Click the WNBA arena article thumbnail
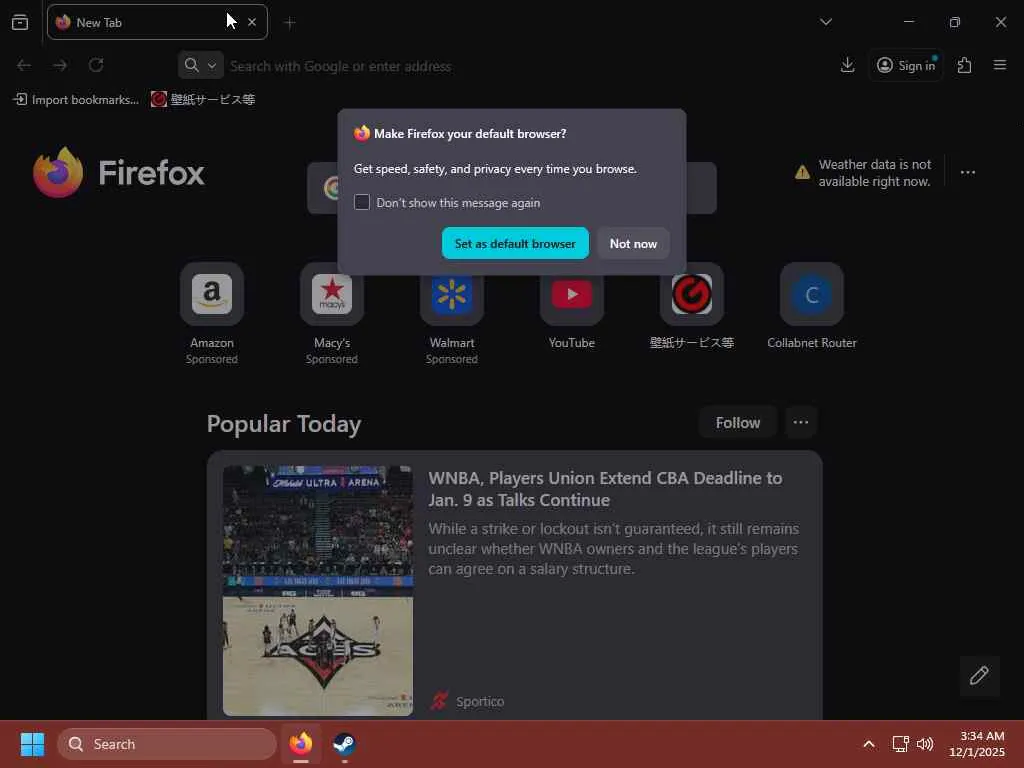 [x=318, y=590]
